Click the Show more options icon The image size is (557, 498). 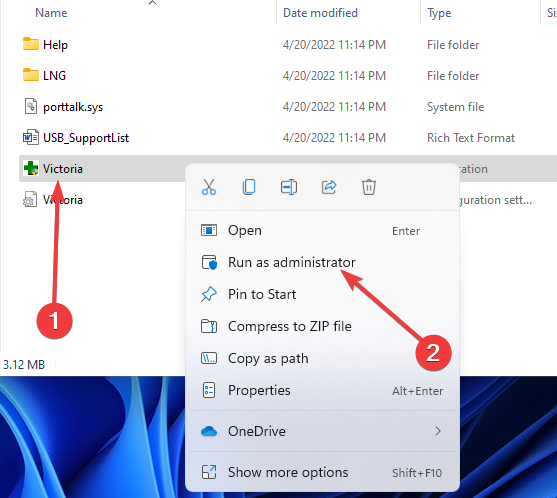click(209, 472)
